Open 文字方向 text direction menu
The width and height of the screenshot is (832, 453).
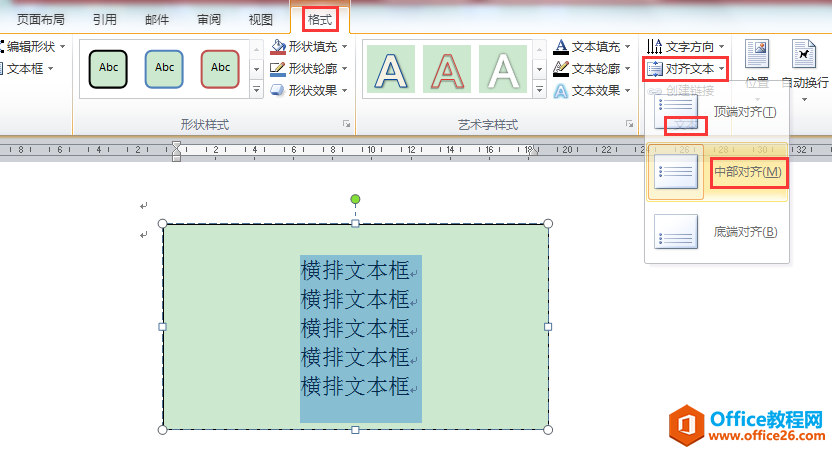point(686,47)
